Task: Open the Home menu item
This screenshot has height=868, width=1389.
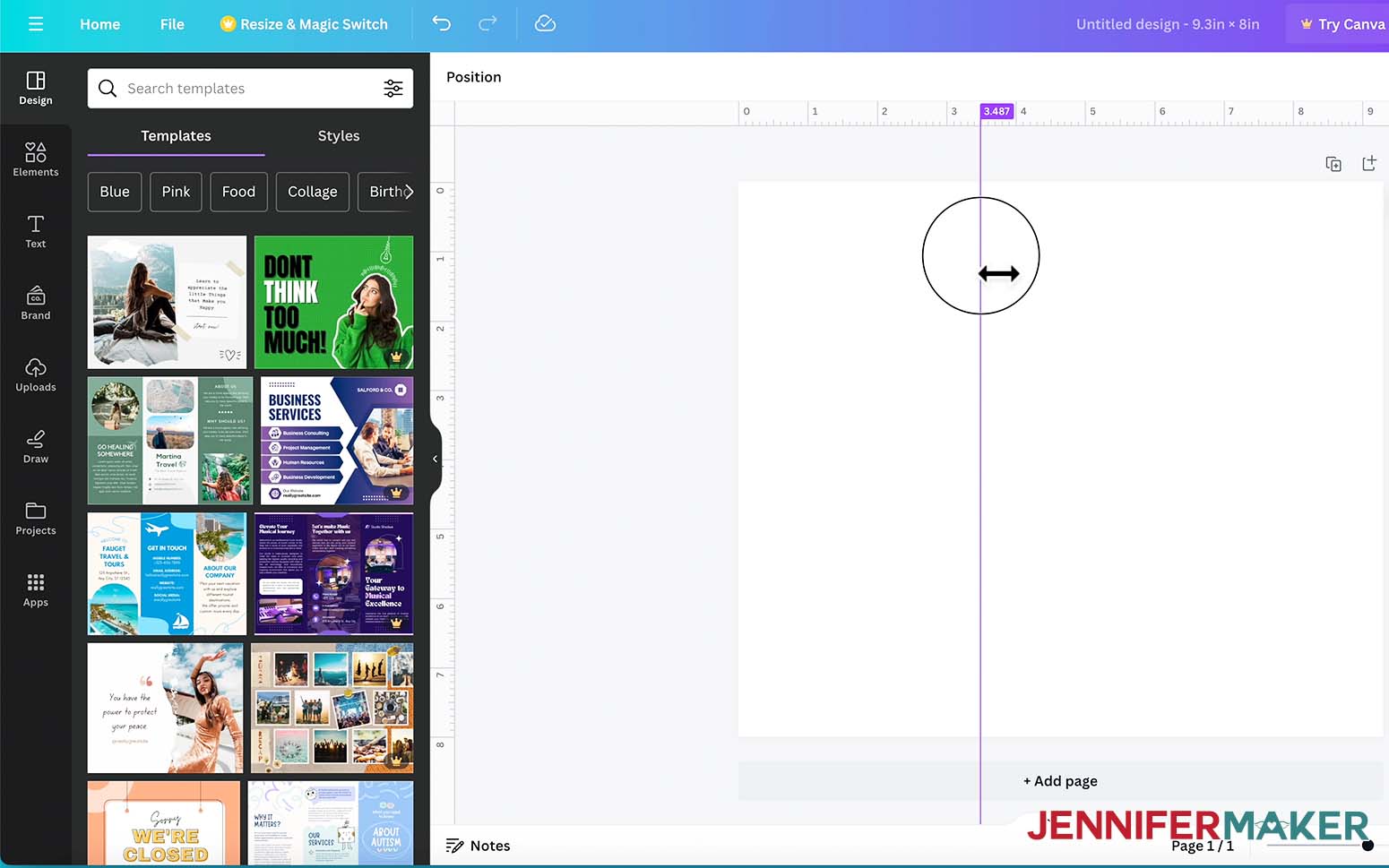Action: tap(99, 24)
